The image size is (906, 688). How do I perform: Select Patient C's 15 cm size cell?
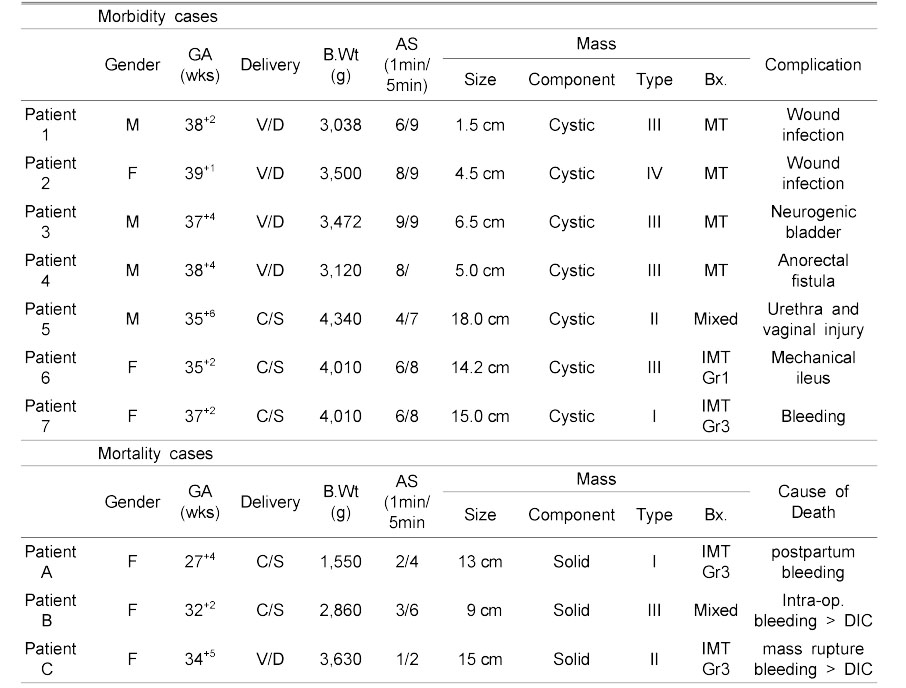[x=480, y=659]
